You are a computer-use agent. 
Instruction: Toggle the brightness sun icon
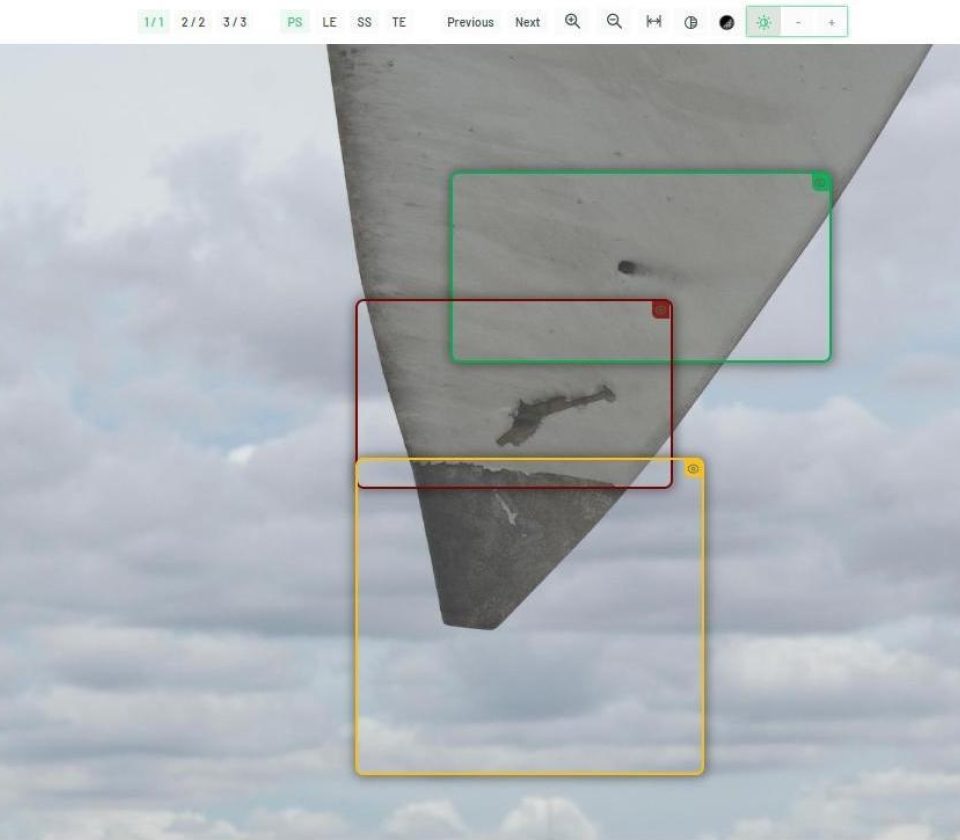coord(763,23)
